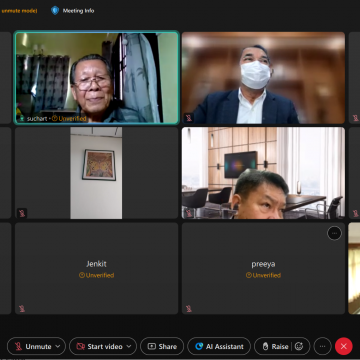Viewport: 360px width, 360px height.
Task: Open the more options menu in bottom toolbar
Action: (322, 346)
